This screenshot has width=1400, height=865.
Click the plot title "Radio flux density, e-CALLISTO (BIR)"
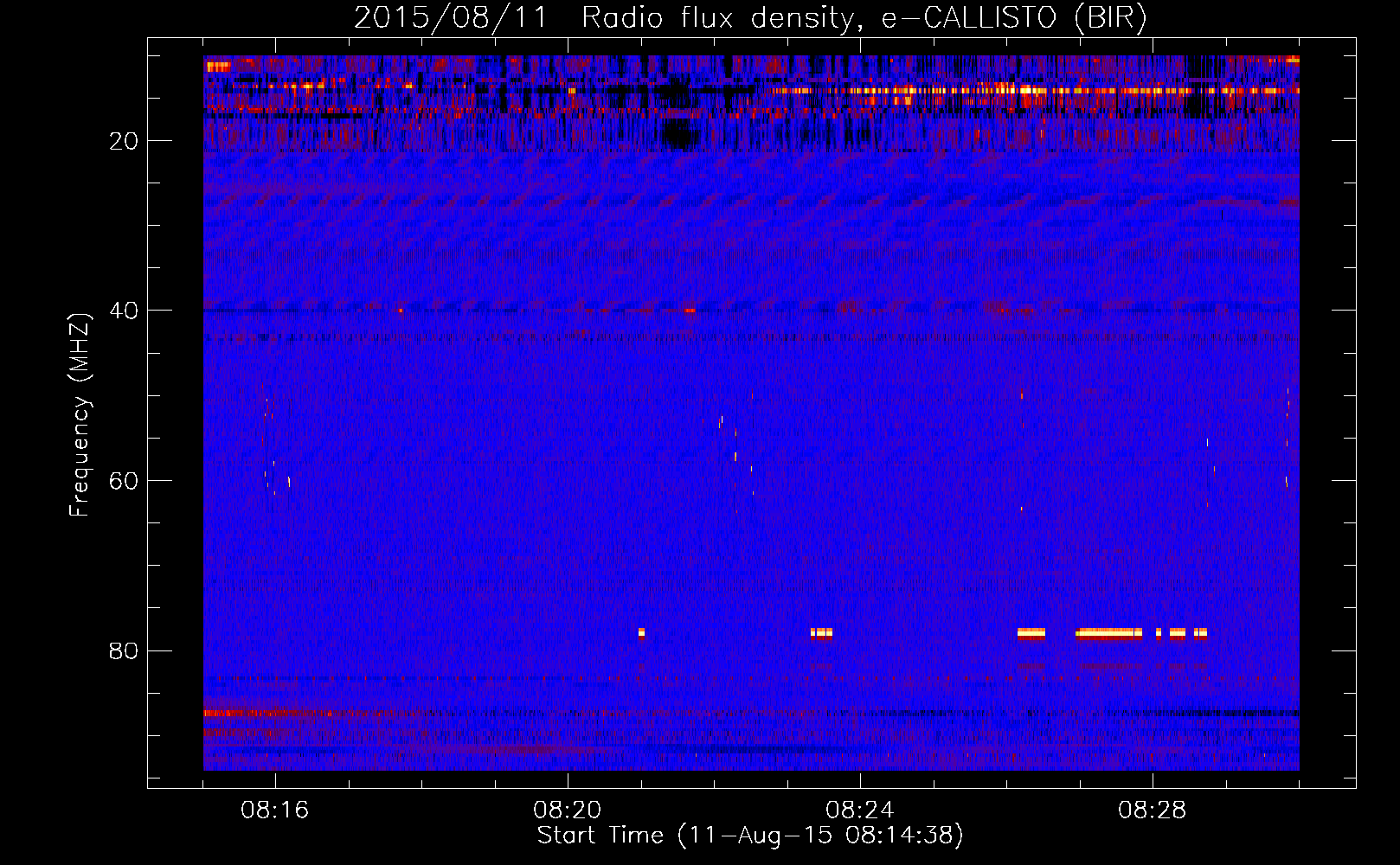pos(864,18)
